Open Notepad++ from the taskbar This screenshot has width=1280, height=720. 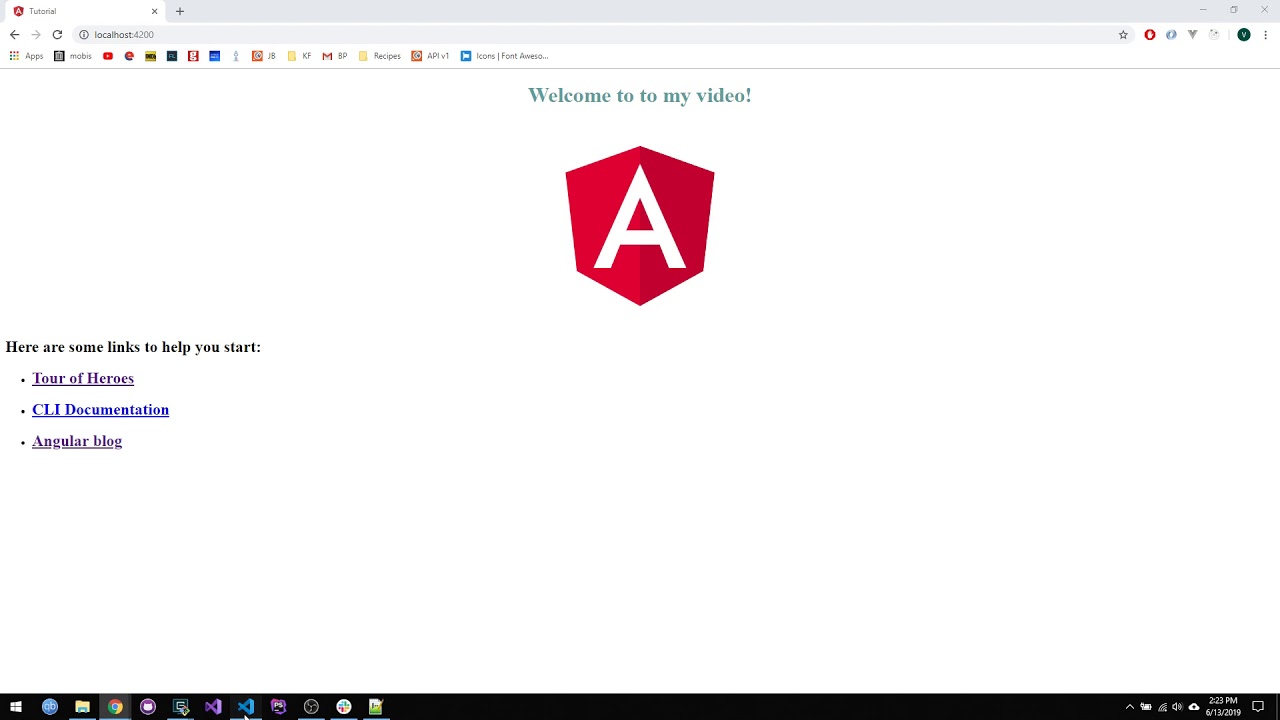(376, 707)
